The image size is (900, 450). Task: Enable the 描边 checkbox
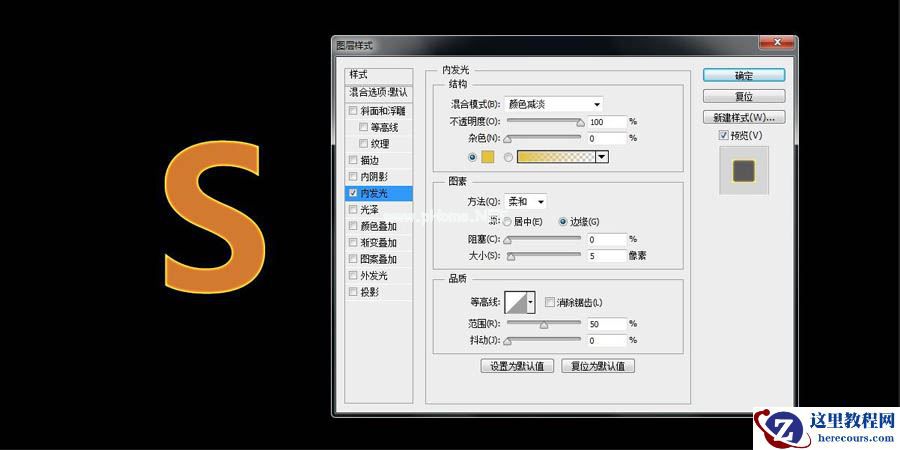click(x=353, y=160)
